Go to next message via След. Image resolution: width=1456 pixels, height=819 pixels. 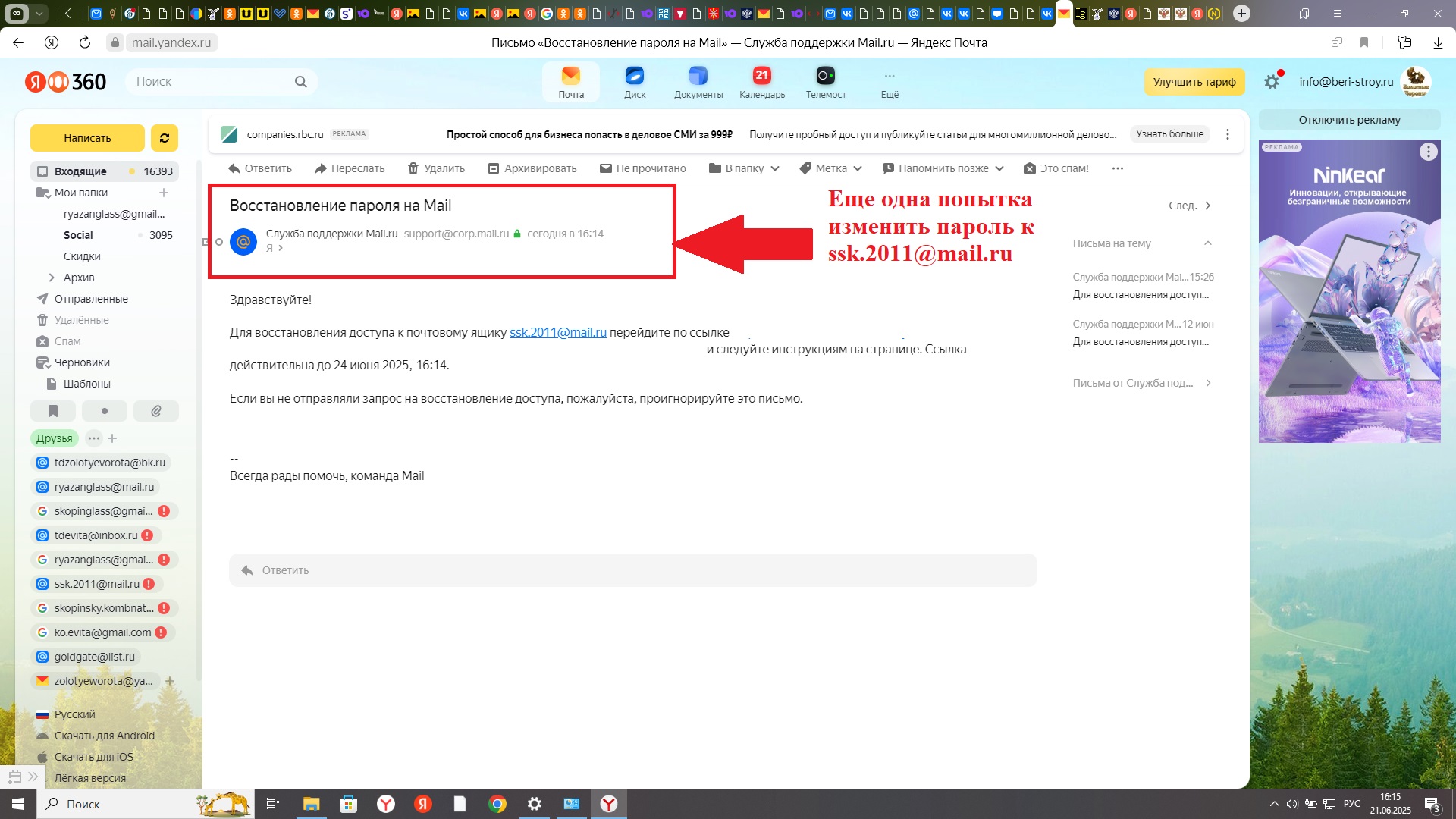pos(1190,206)
